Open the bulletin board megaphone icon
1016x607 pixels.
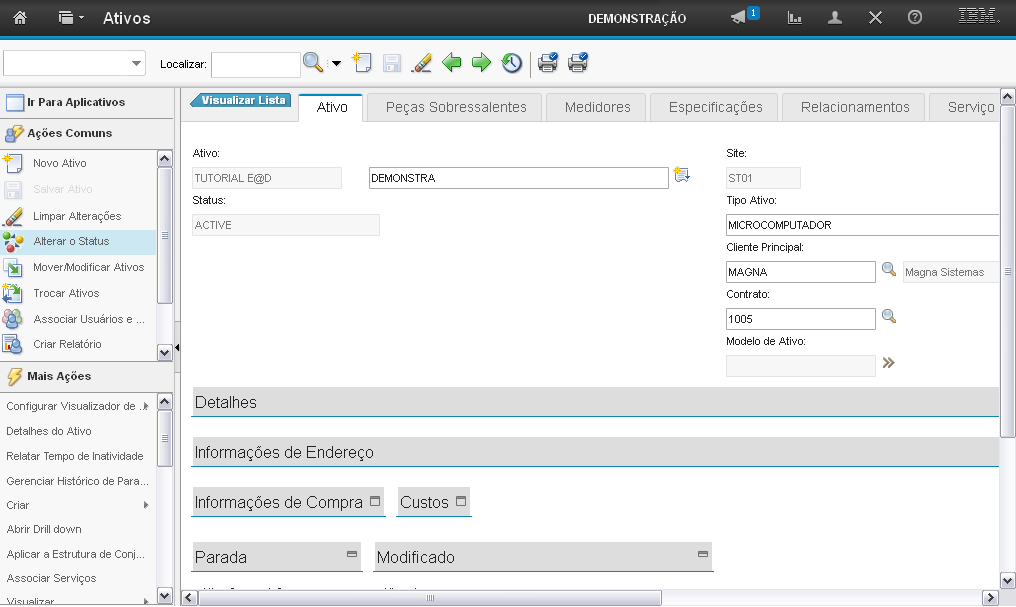pos(740,18)
